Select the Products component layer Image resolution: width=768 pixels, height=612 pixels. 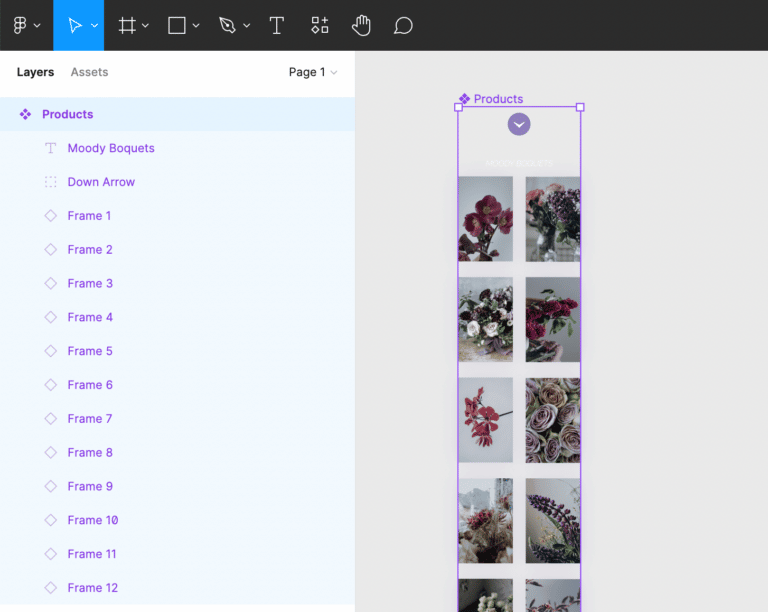click(67, 114)
